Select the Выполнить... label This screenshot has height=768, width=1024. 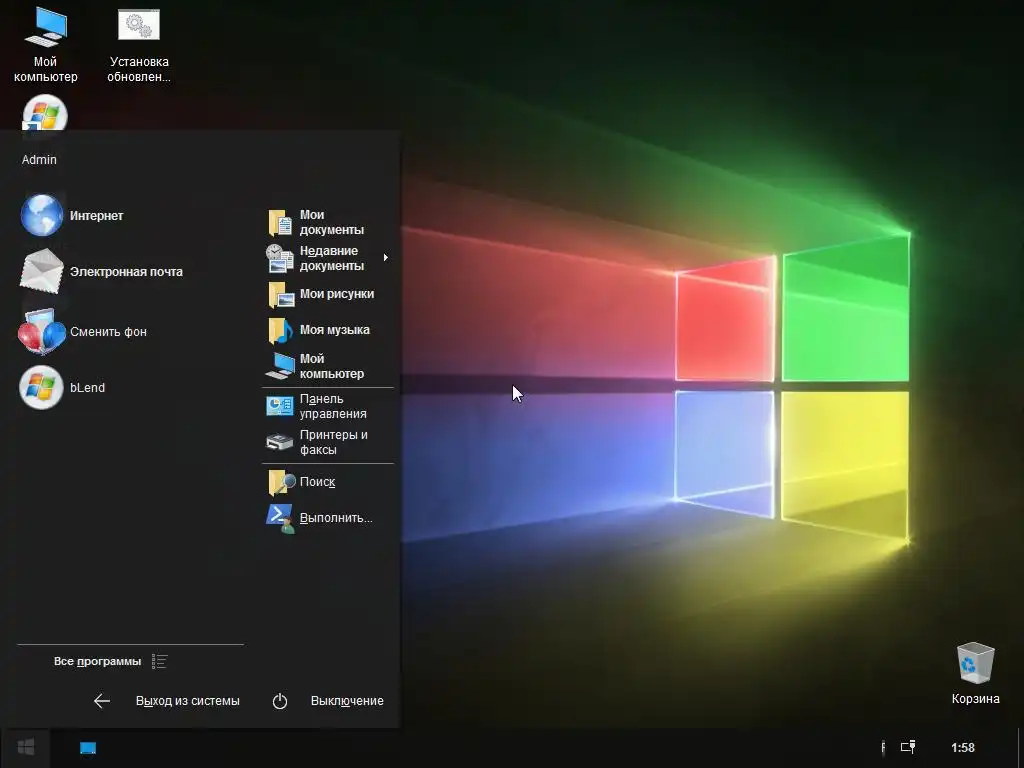tap(336, 518)
